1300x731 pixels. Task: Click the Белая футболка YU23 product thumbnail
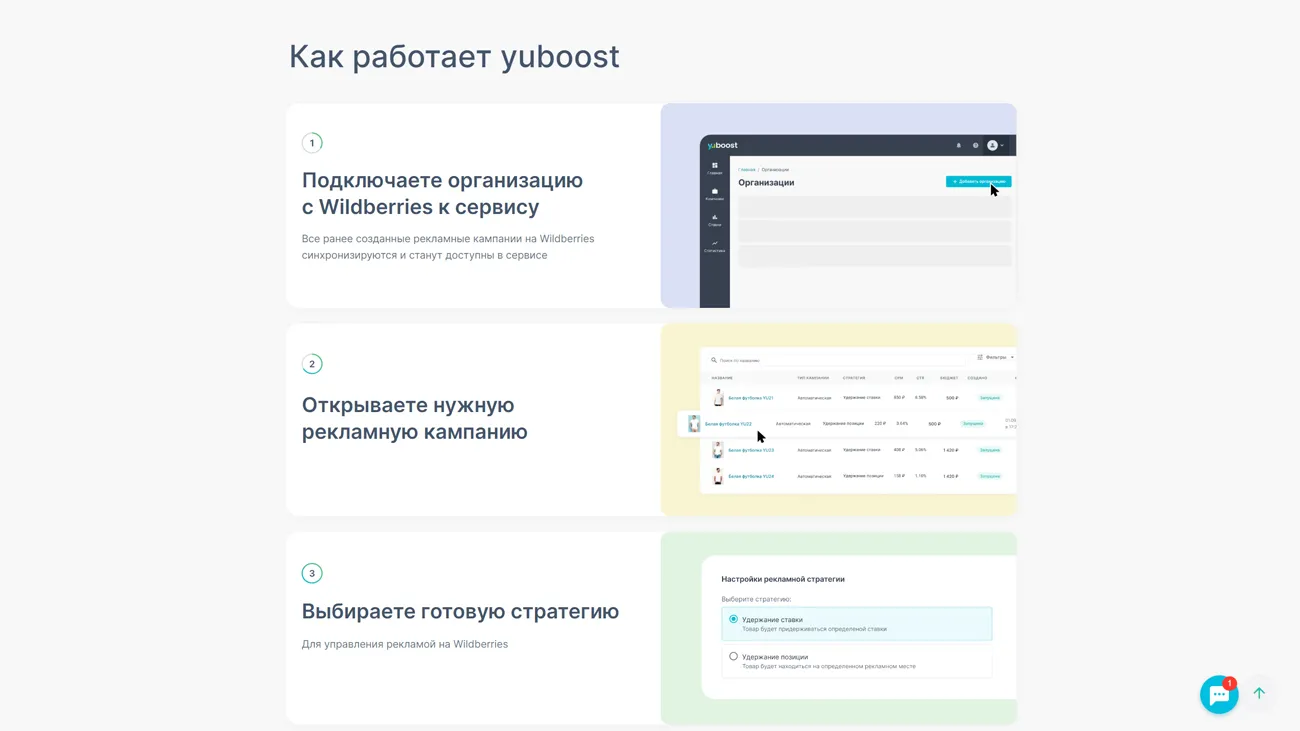(x=717, y=451)
